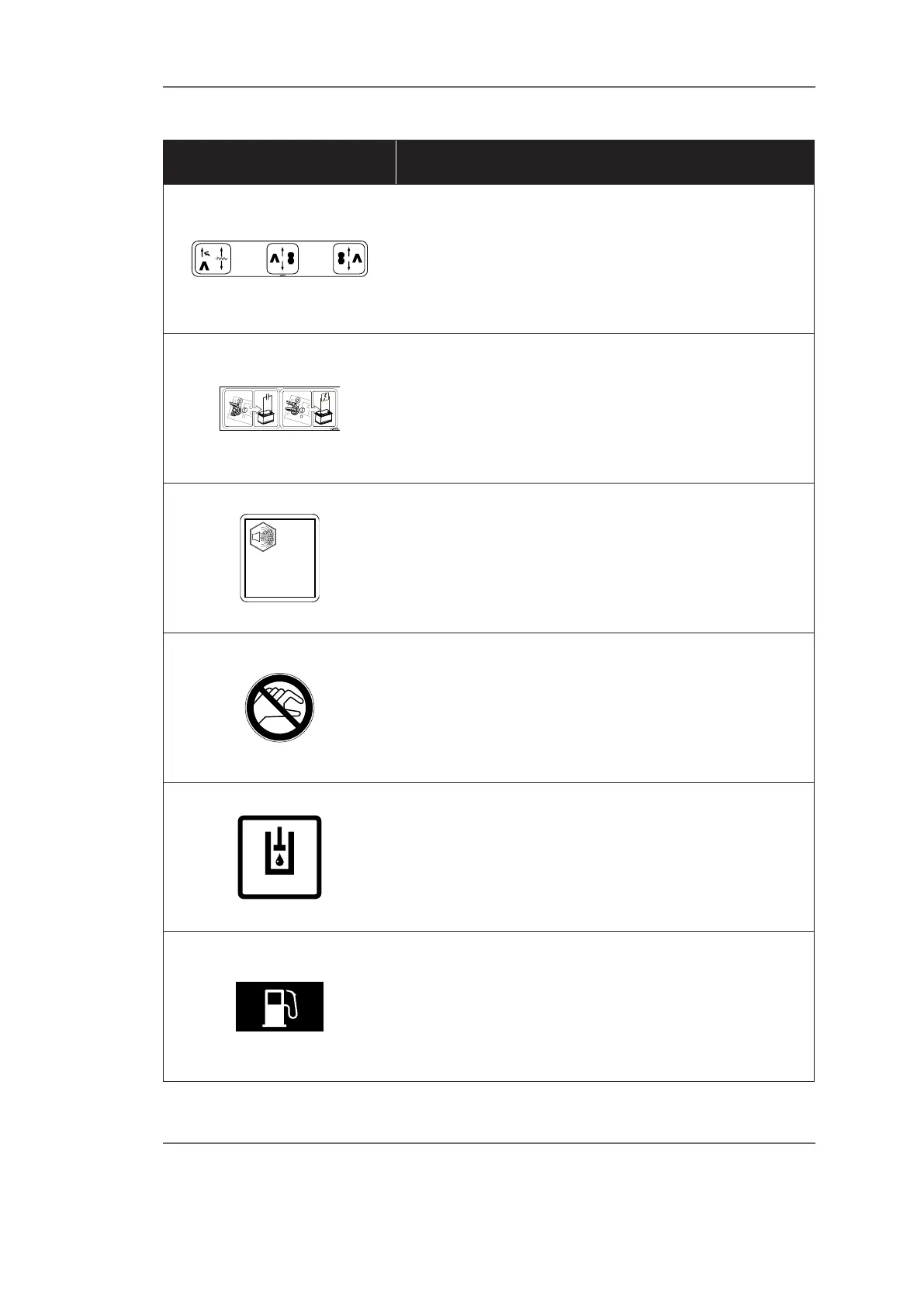This screenshot has width=924, height=1307.
Task: Click the middle symbol in the three-control decal
Action: 282,259
